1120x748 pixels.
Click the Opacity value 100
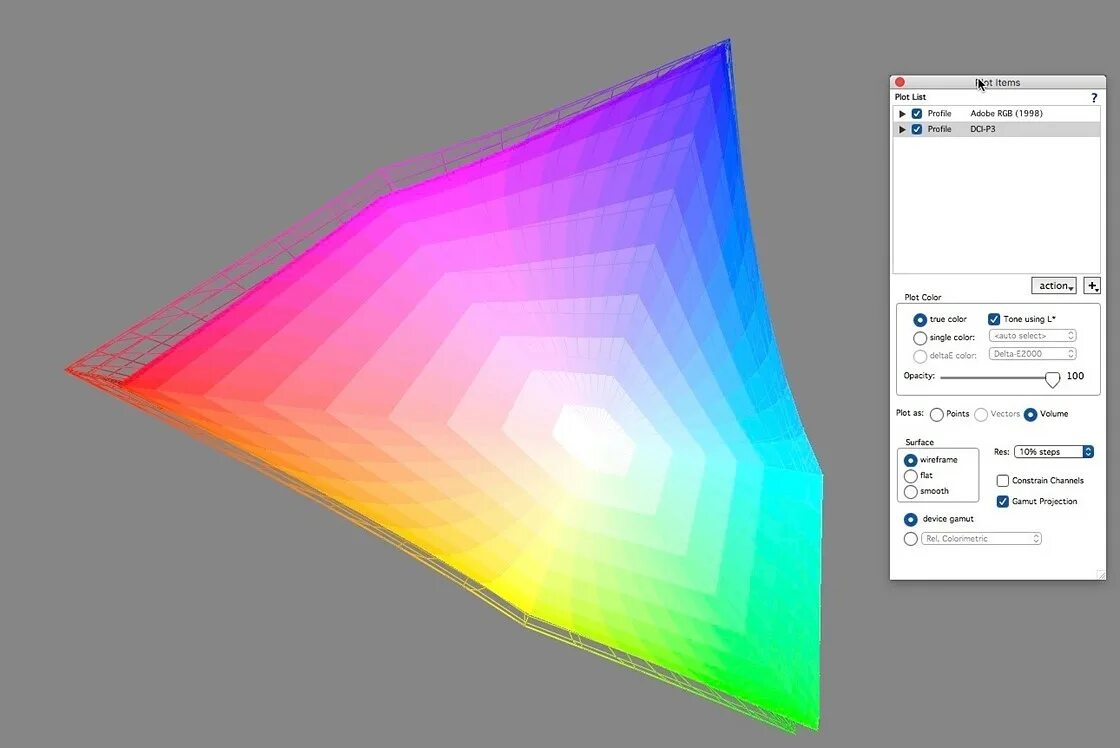click(1075, 376)
